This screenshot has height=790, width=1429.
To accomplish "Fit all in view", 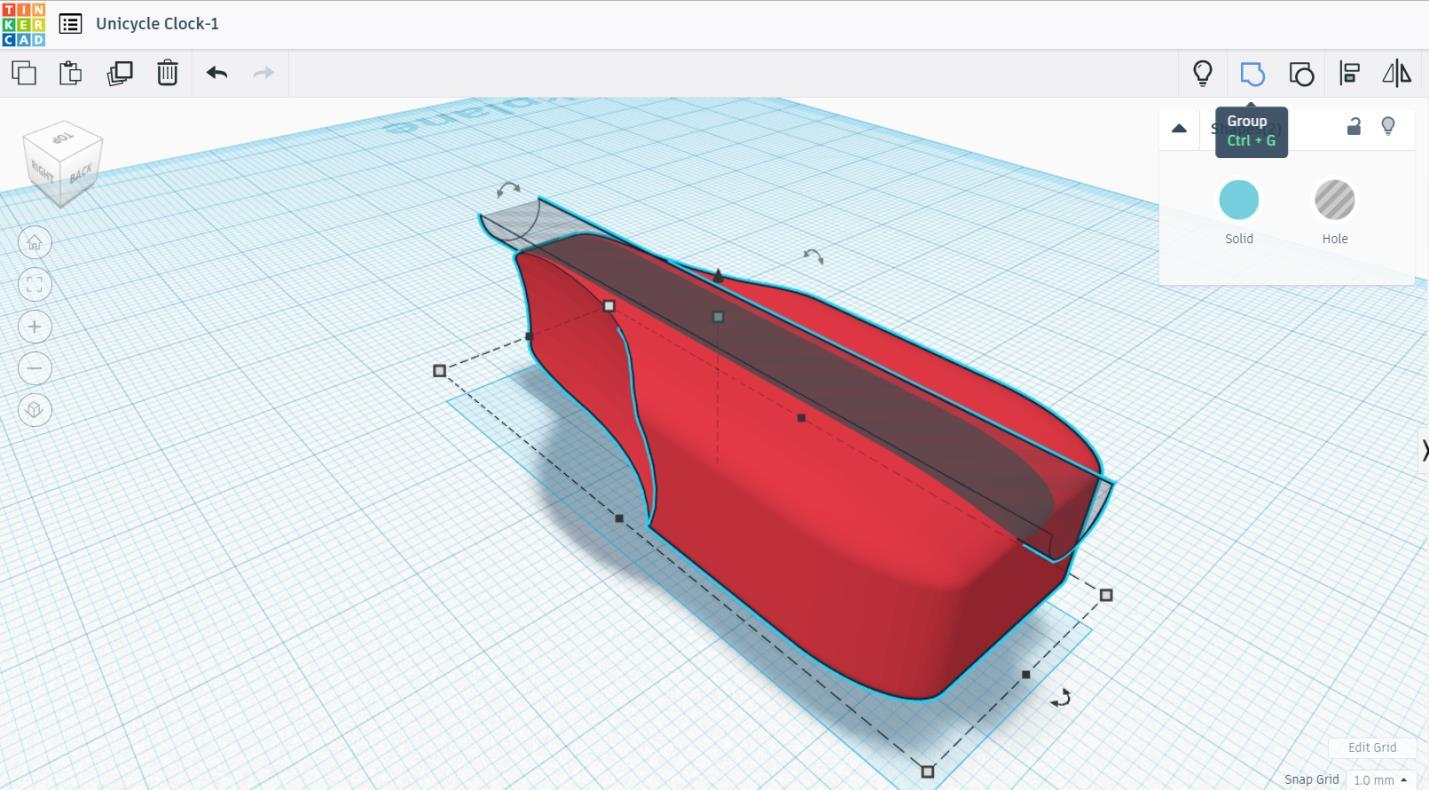I will tap(35, 285).
